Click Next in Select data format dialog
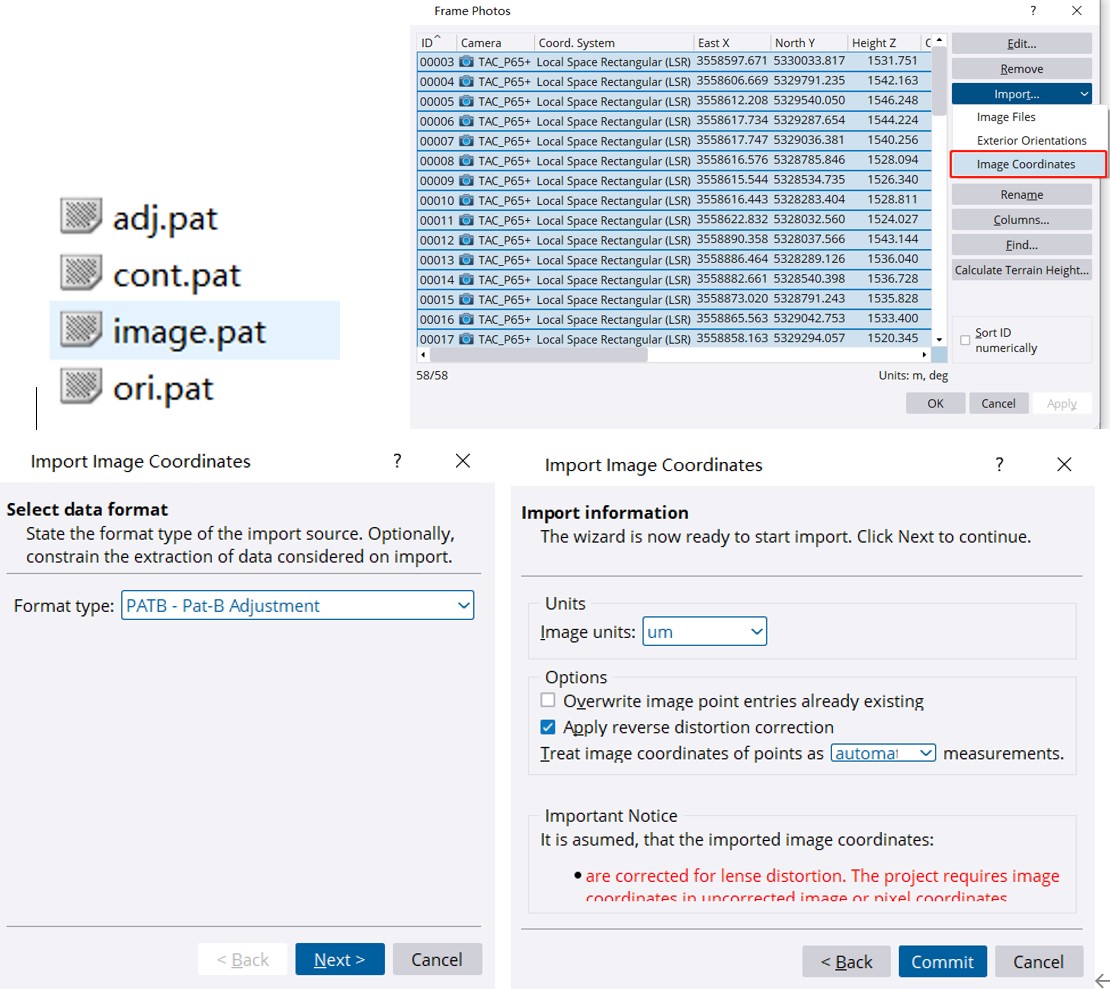The height and width of the screenshot is (989, 1110). tap(339, 959)
